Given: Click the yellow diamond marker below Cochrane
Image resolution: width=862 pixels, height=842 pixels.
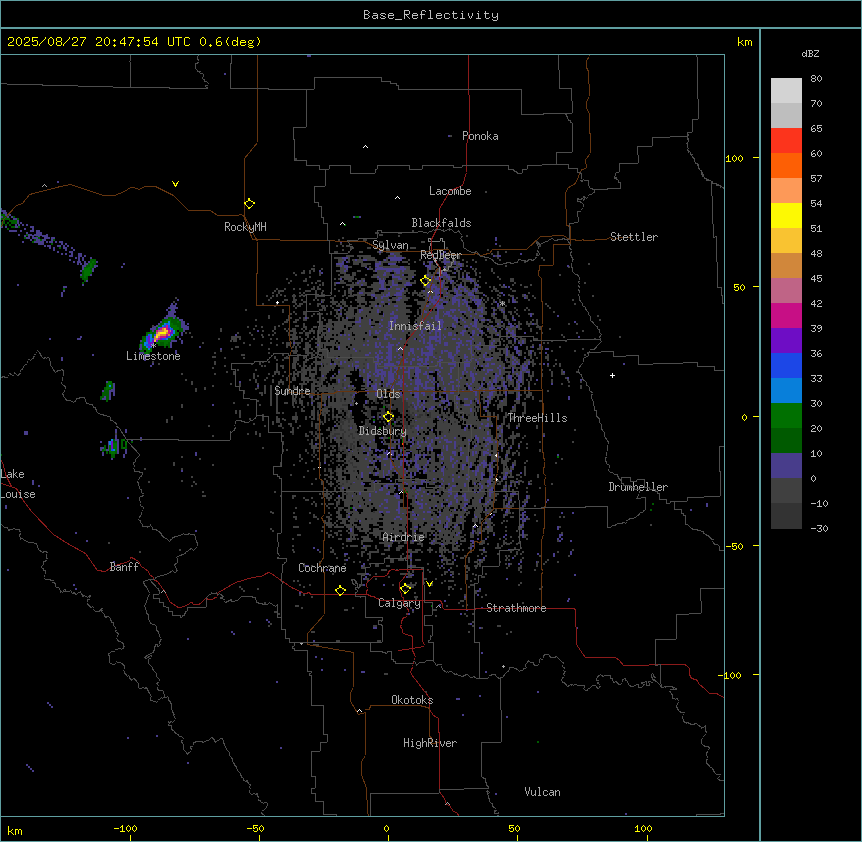Looking at the screenshot, I should pos(340,590).
